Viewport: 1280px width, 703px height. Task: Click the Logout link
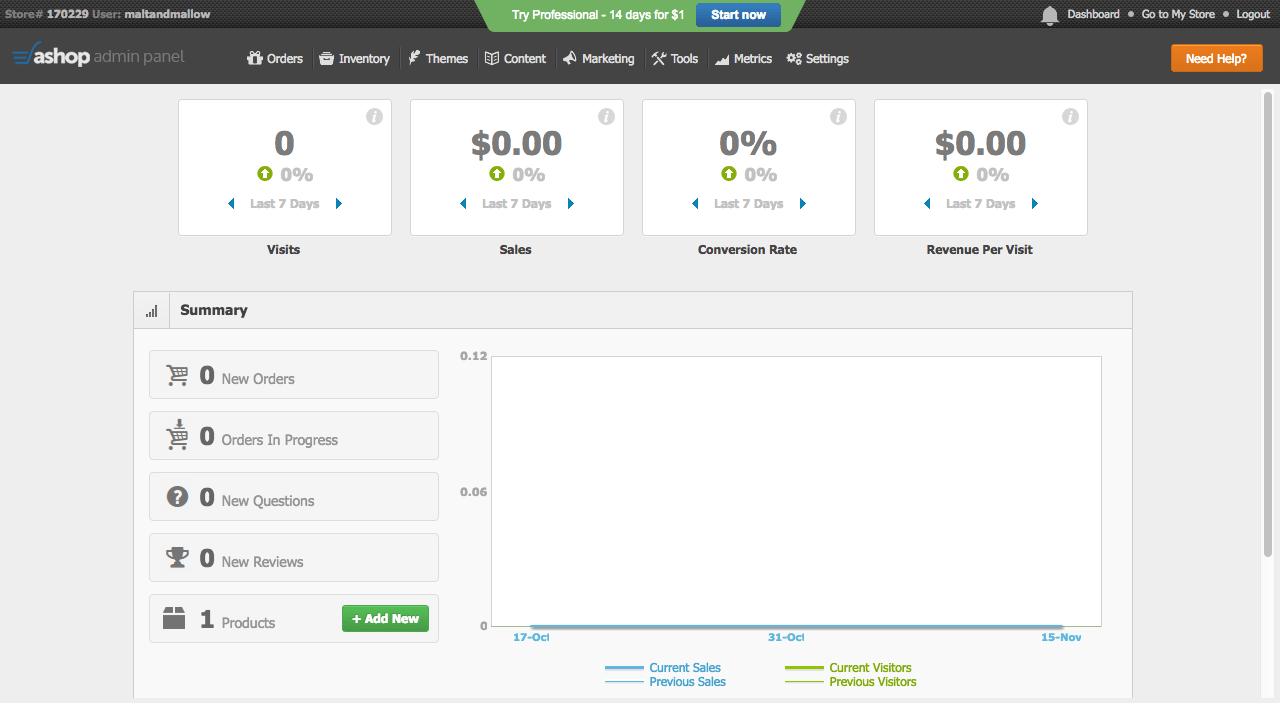click(x=1253, y=14)
